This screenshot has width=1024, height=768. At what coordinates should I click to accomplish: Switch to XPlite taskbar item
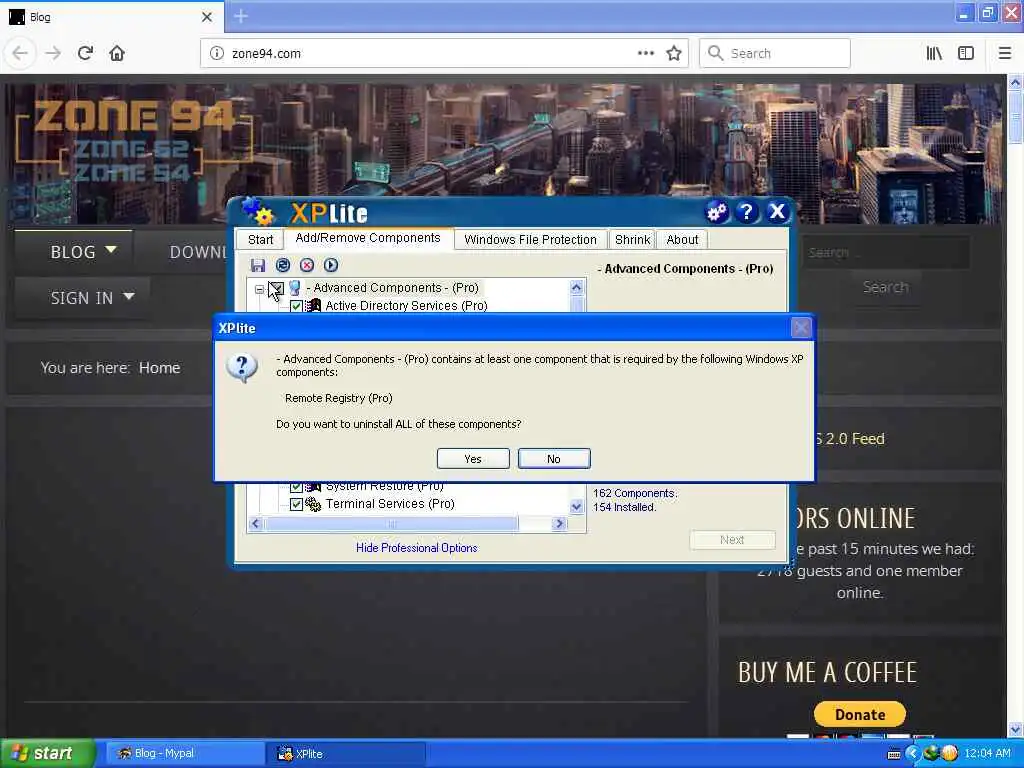346,754
